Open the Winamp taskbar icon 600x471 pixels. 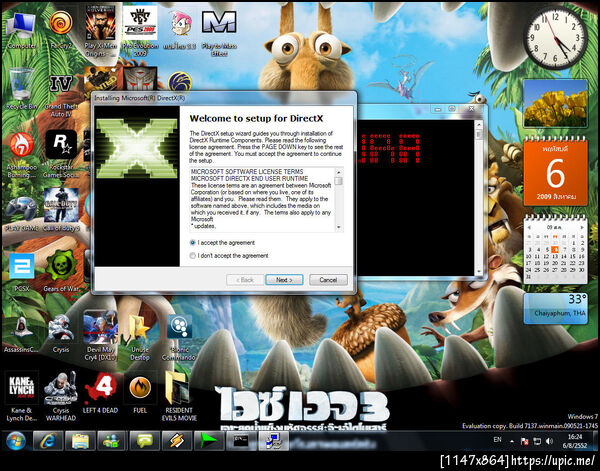coord(177,441)
